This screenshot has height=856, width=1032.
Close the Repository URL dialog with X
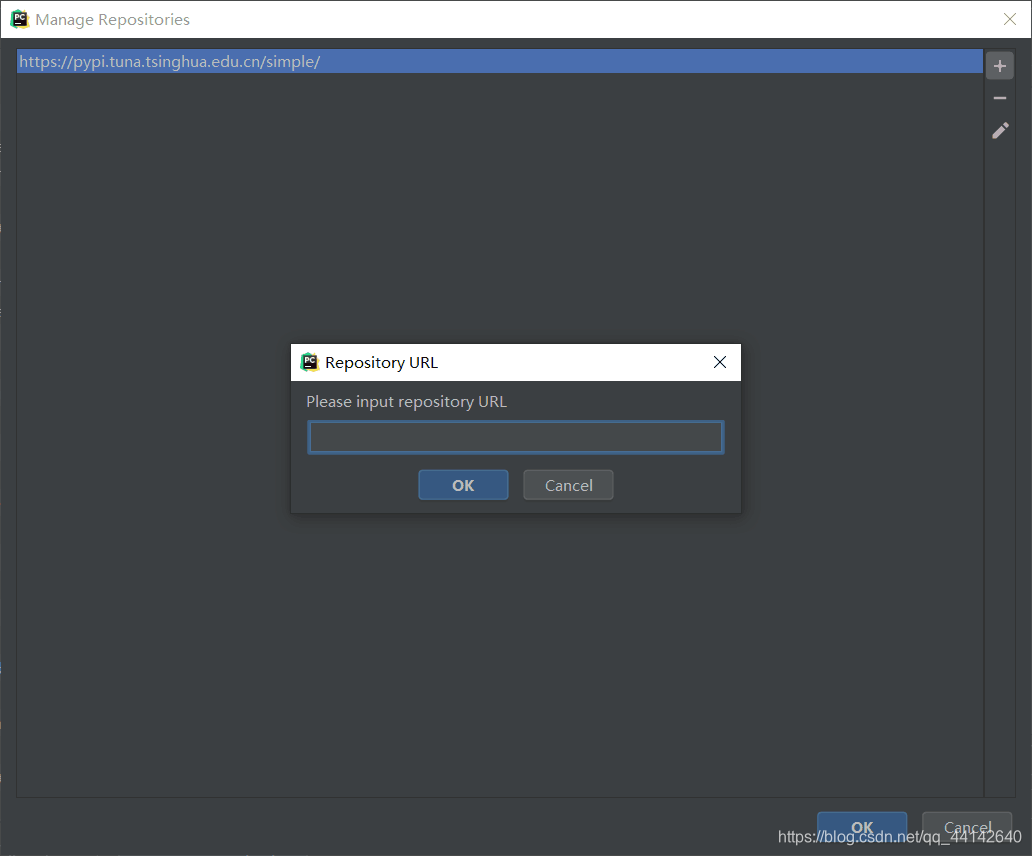[x=719, y=362]
